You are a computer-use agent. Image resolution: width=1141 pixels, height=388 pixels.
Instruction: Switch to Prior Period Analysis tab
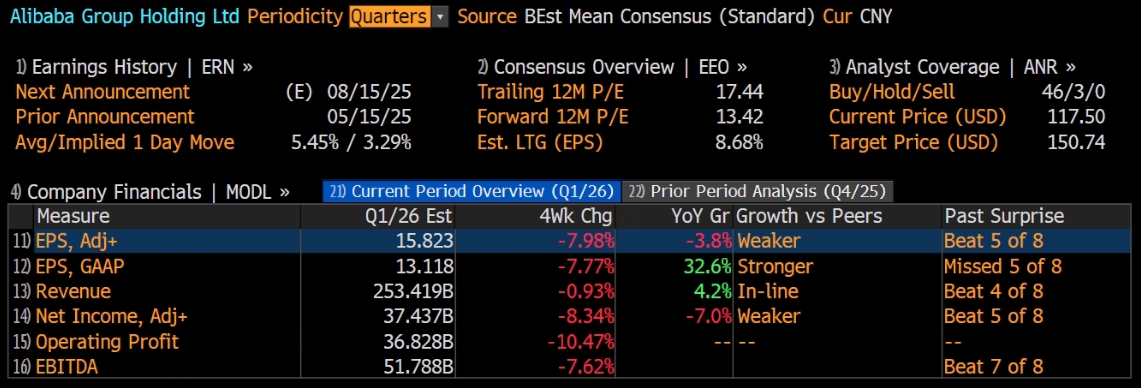point(758,191)
